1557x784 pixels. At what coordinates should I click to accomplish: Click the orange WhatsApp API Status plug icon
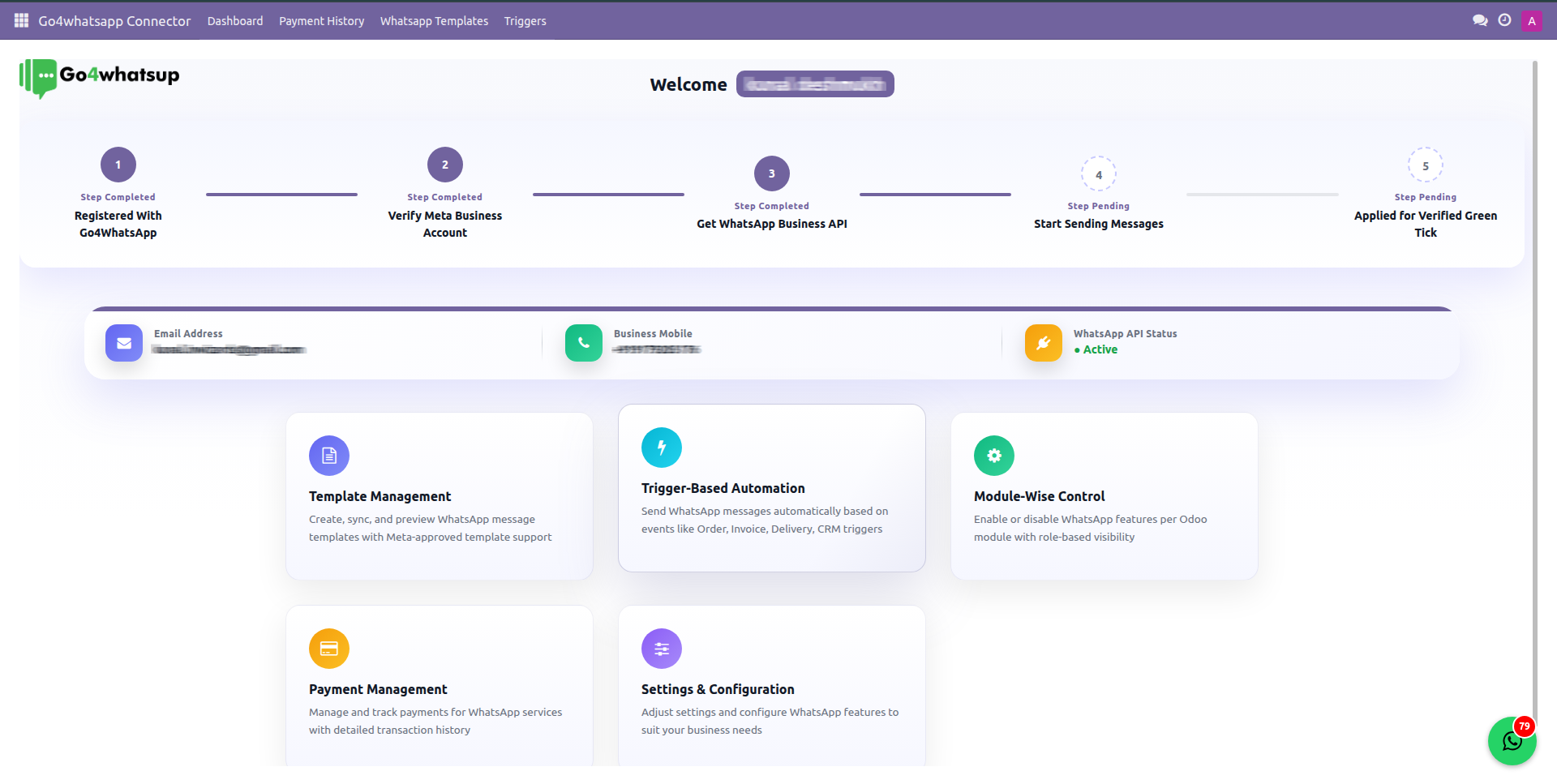(1043, 343)
